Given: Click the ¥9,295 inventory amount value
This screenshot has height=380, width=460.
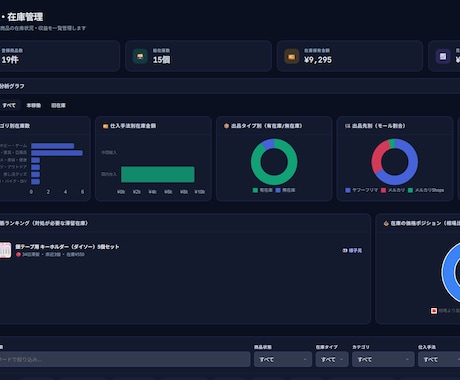Looking at the screenshot, I should 318,60.
